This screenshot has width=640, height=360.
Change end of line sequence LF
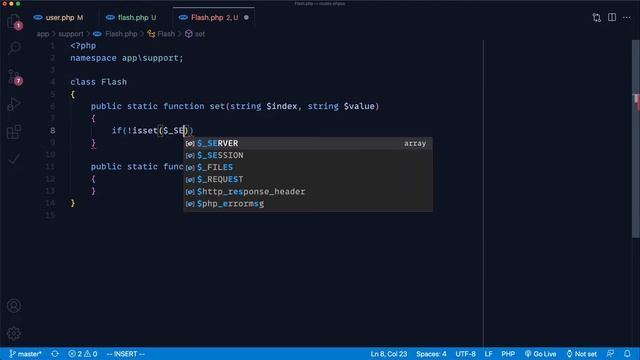pyautogui.click(x=489, y=354)
